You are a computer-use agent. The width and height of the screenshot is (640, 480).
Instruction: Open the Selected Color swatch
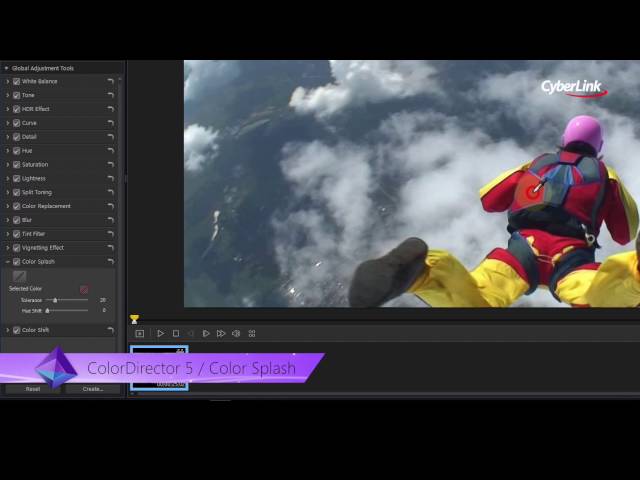84,289
